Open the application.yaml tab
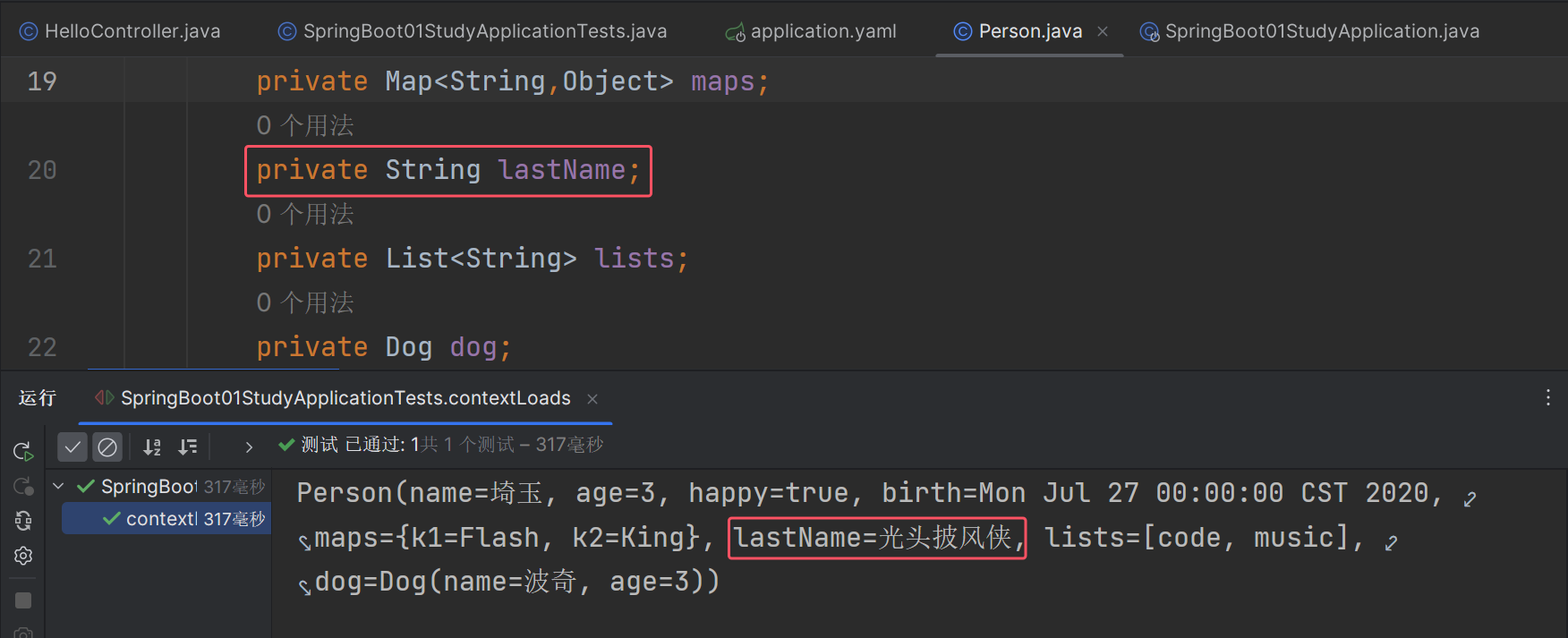Viewport: 1568px width, 638px height. point(811,31)
